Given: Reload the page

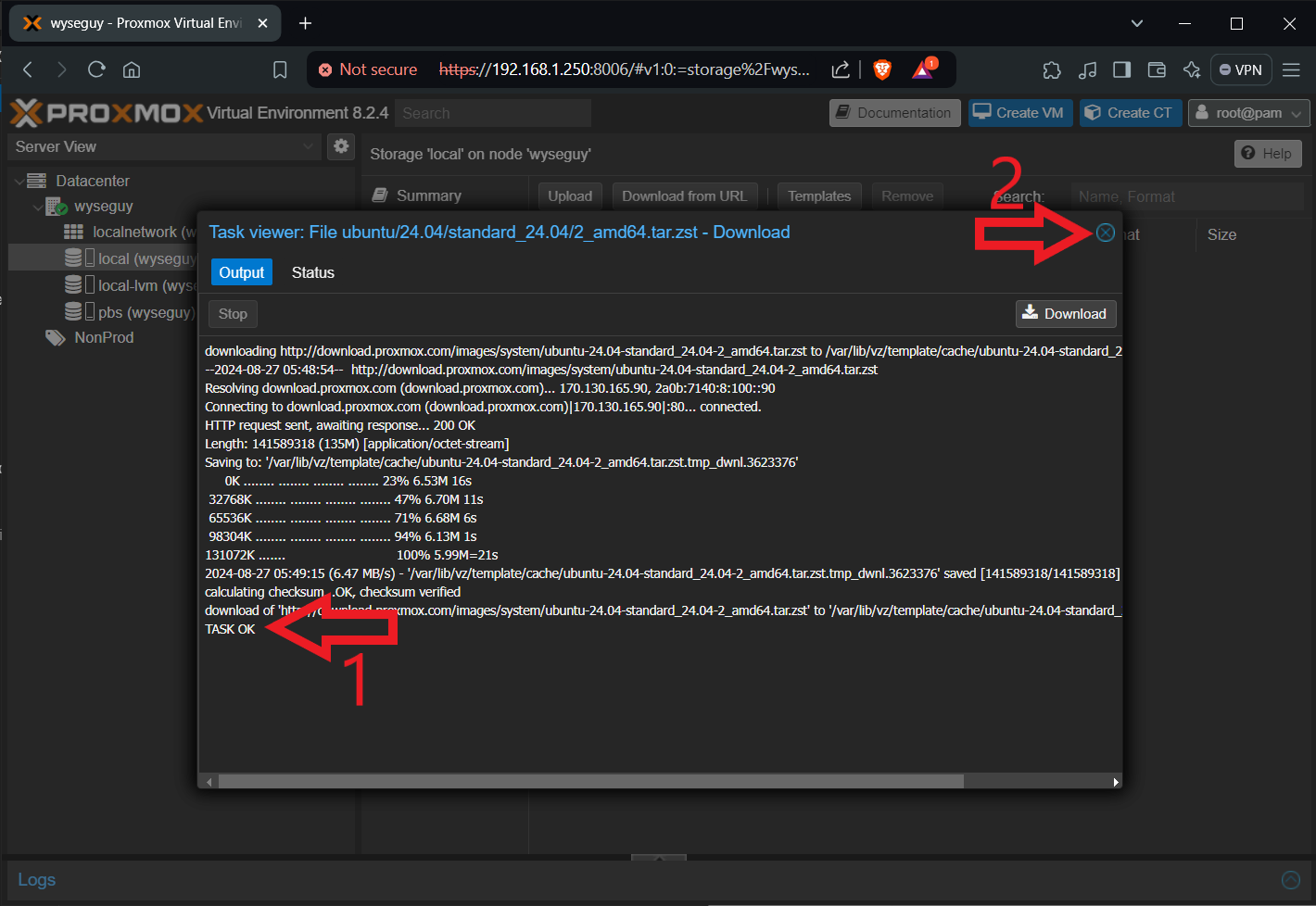Looking at the screenshot, I should click(96, 69).
